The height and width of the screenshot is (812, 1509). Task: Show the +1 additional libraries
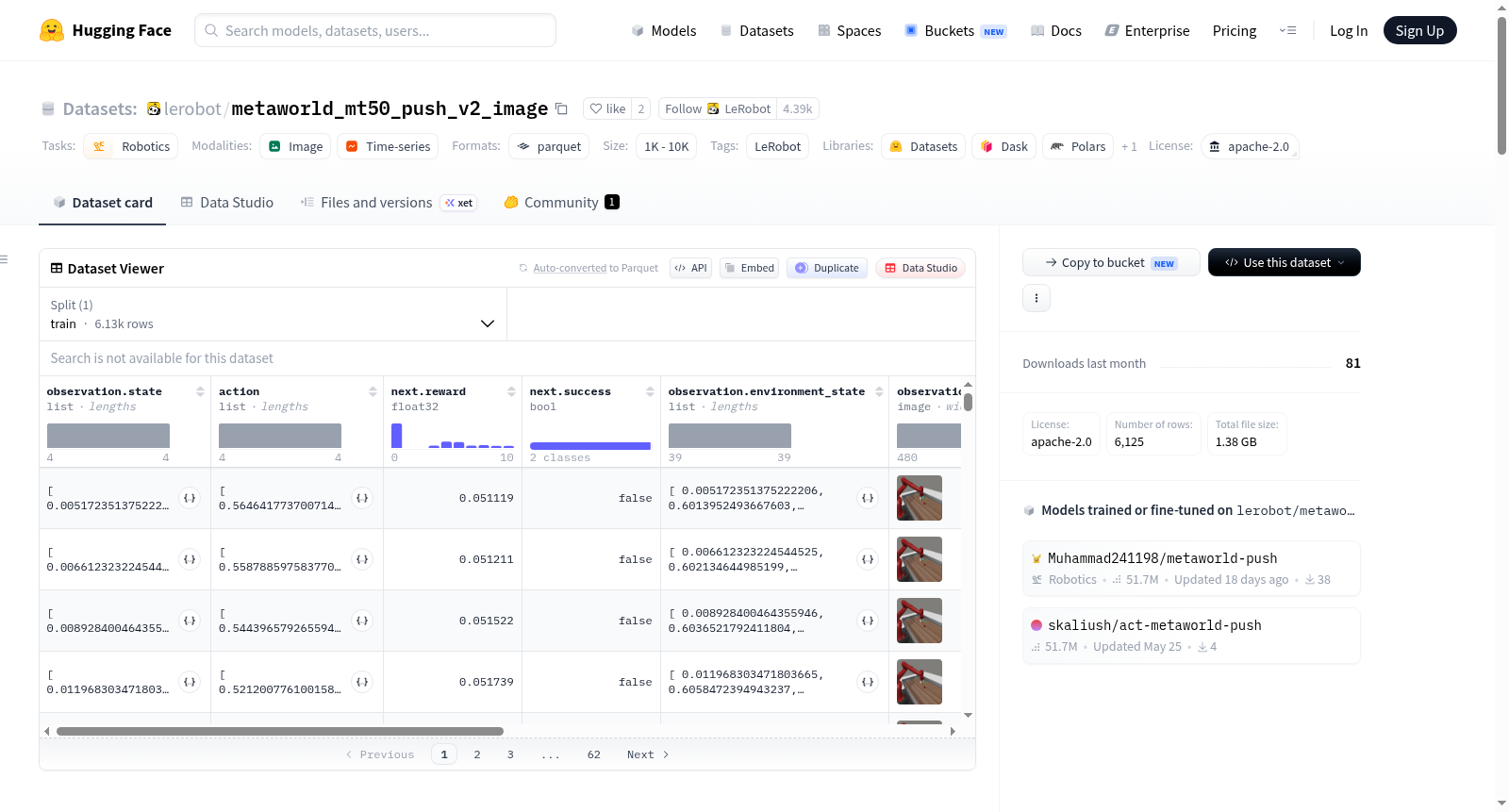[x=1129, y=146]
